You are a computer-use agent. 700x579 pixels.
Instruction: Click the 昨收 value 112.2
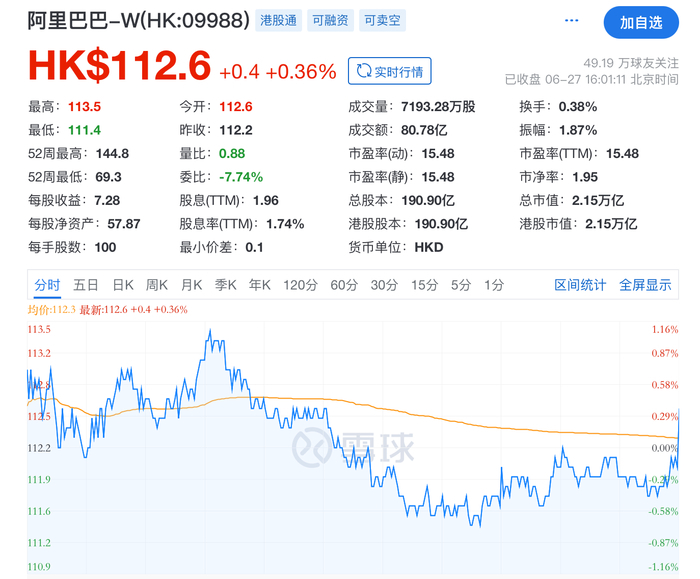[x=236, y=130]
